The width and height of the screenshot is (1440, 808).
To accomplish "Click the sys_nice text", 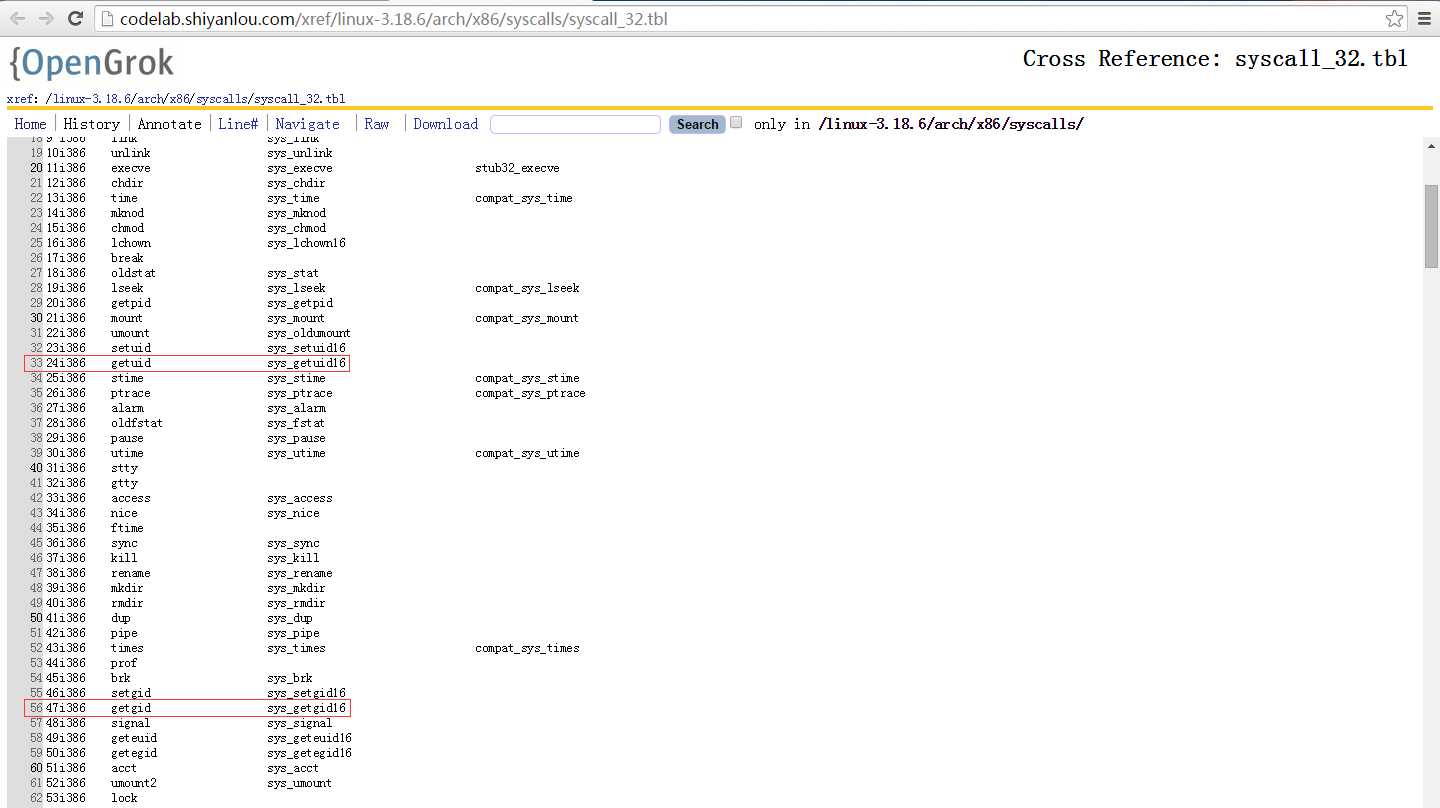I will [x=293, y=513].
